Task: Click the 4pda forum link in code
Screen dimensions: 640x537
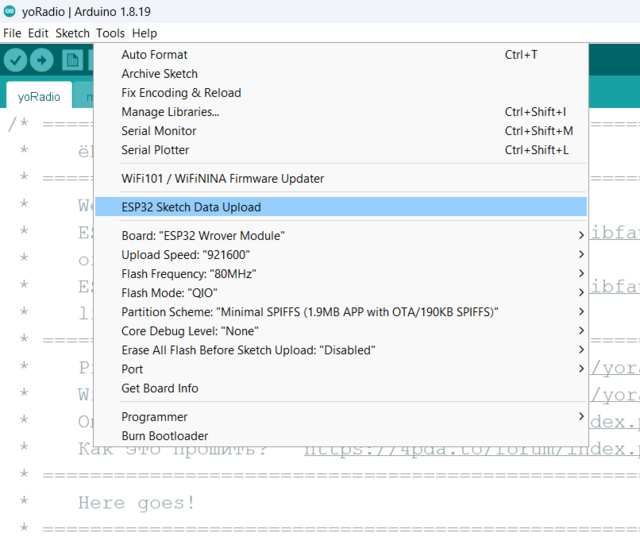Action: pyautogui.click(x=472, y=450)
